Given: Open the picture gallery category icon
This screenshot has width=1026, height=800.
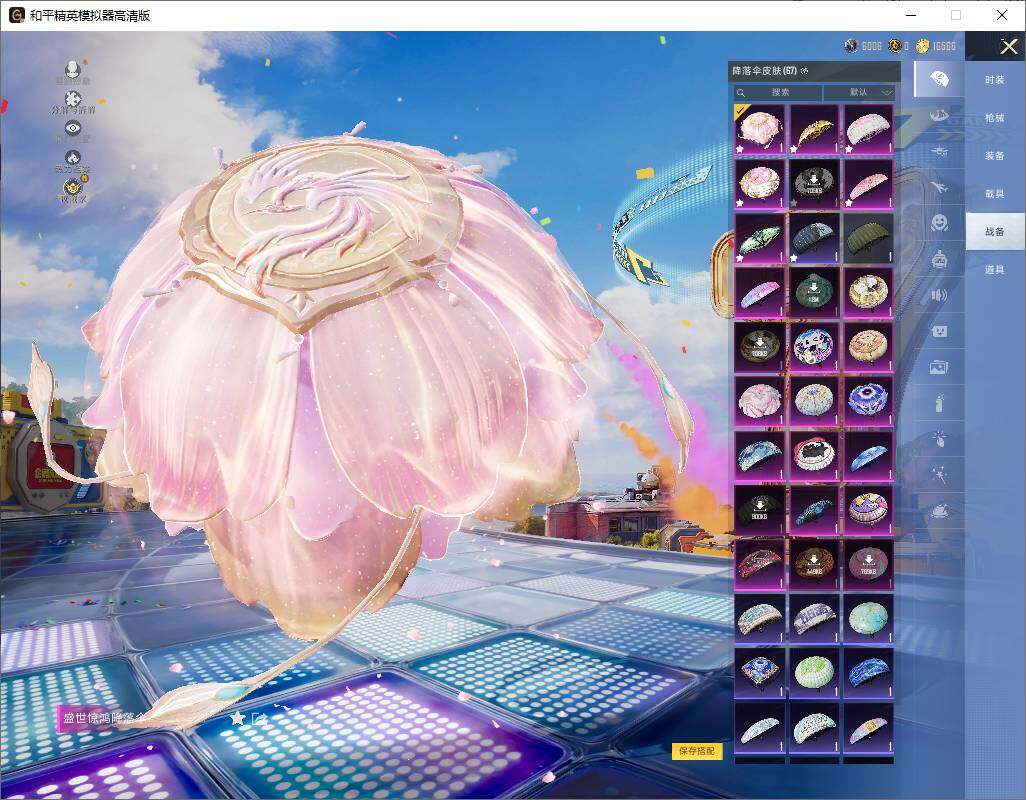Looking at the screenshot, I should coord(939,368).
